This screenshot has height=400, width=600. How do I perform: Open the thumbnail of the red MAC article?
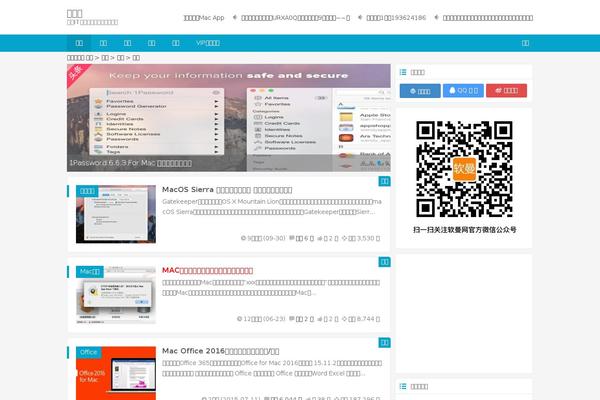coord(116,295)
